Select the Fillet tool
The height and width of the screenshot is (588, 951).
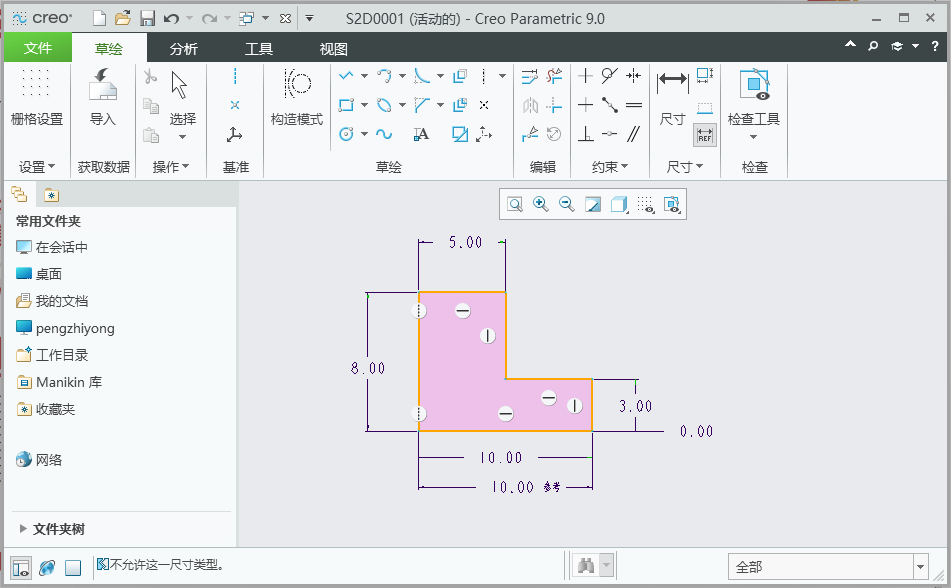coord(422,76)
